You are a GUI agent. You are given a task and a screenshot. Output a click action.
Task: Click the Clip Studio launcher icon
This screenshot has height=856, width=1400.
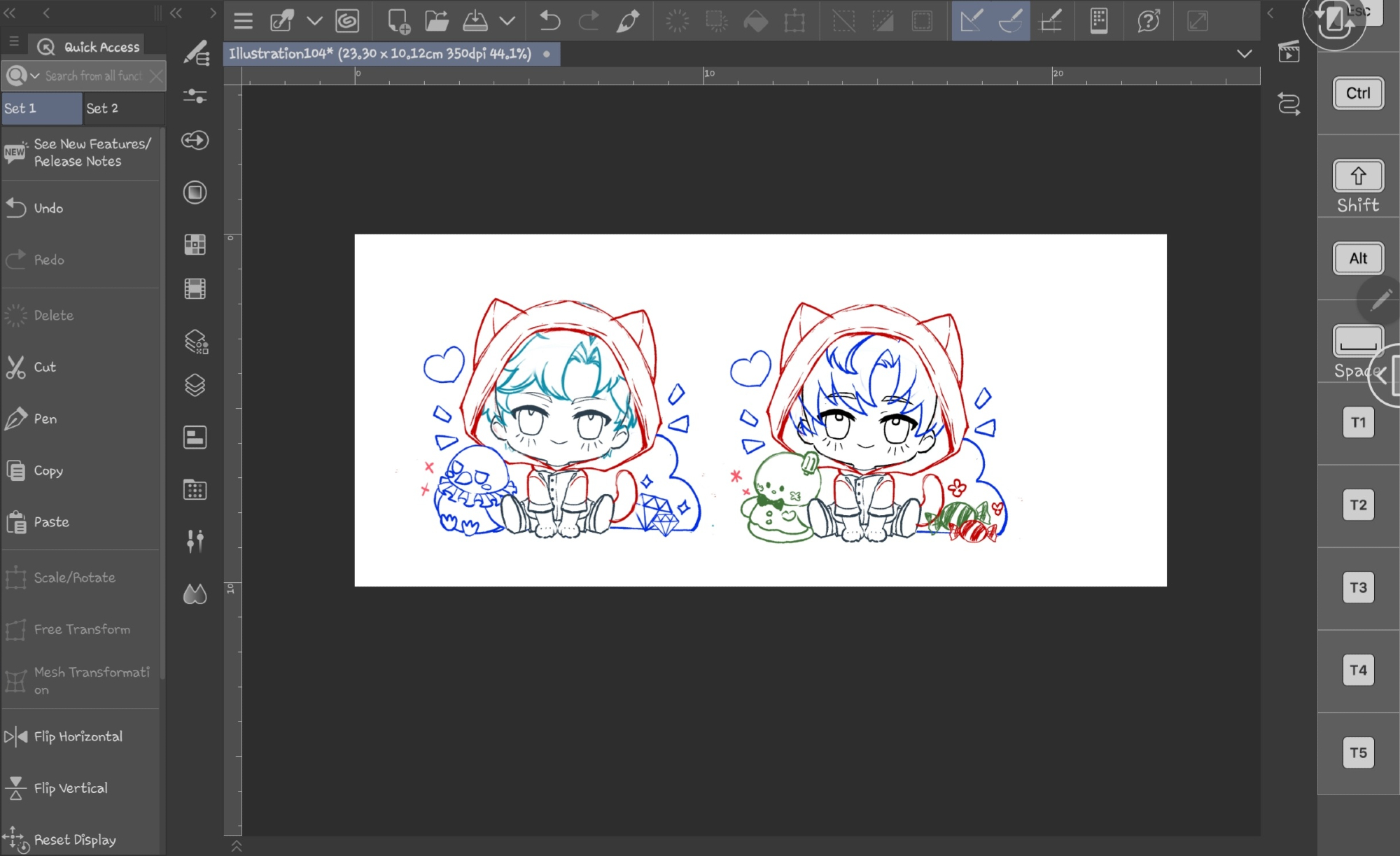[x=347, y=21]
